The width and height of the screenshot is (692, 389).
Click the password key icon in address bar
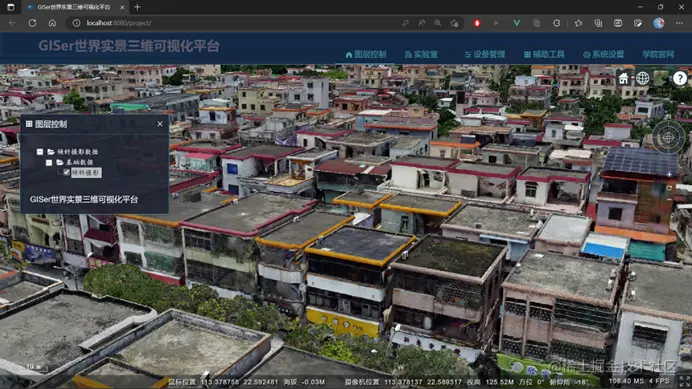(405, 23)
